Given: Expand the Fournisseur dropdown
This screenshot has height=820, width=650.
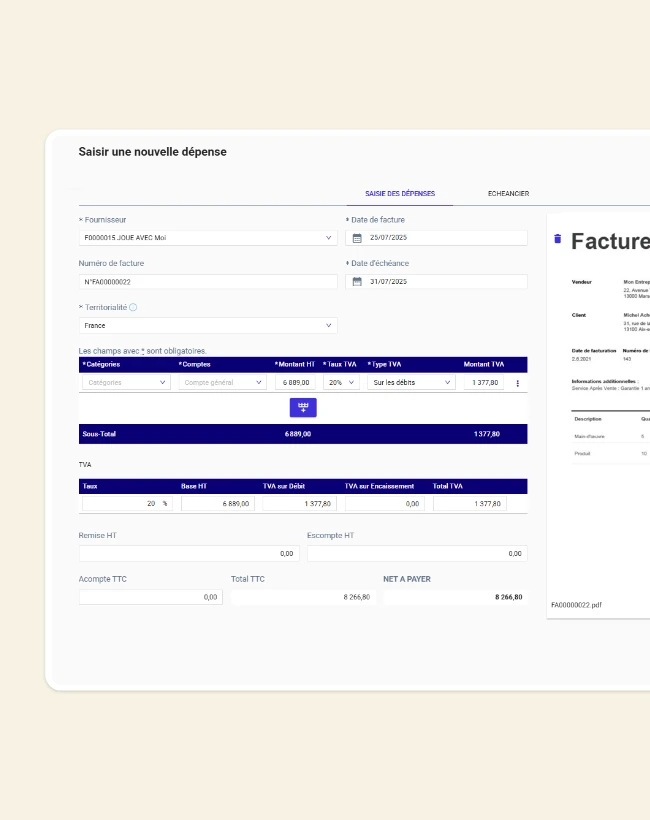Looking at the screenshot, I should coord(329,238).
